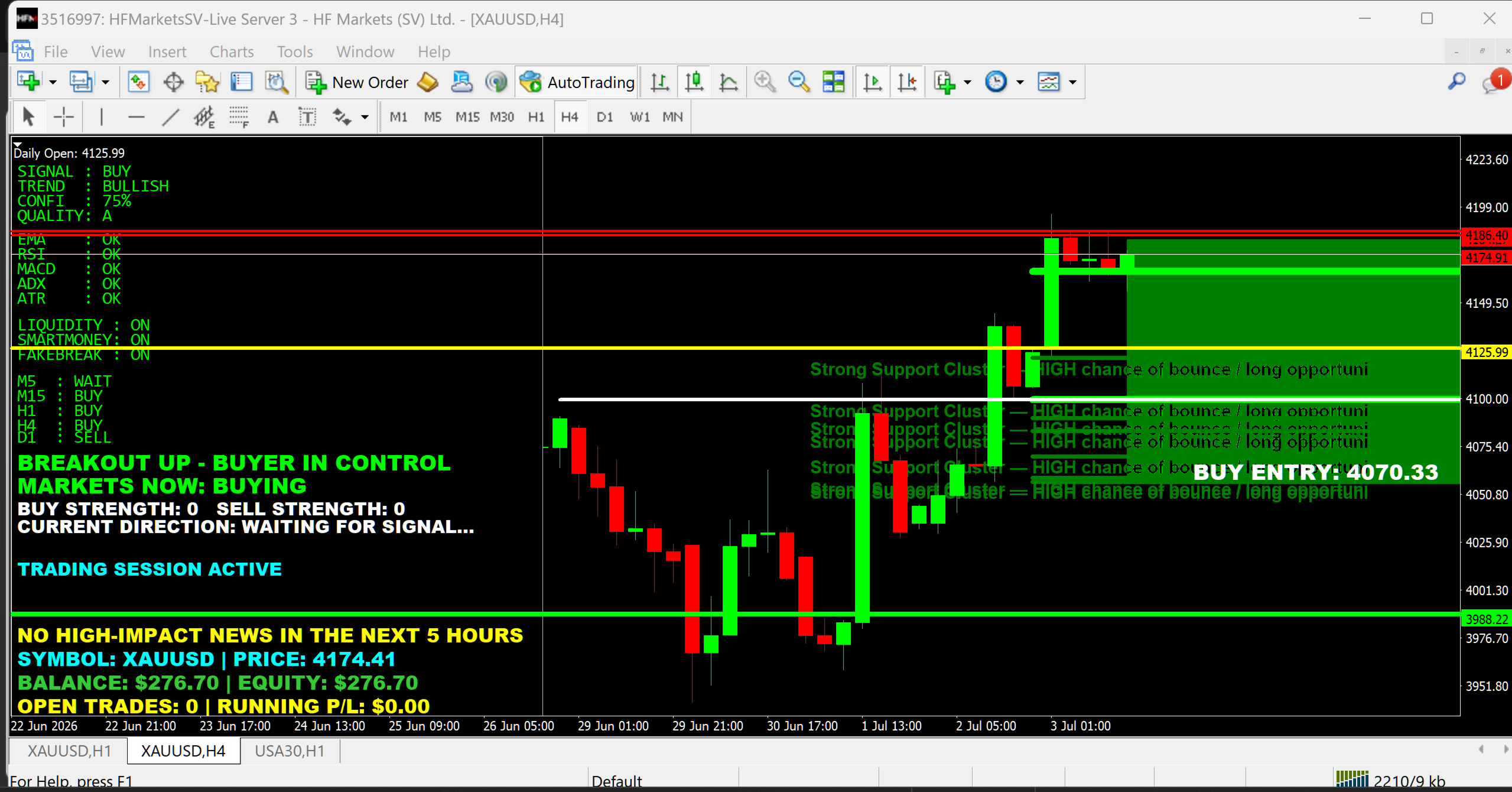Switch to MN timeframe
The image size is (1512, 792).
pos(672,117)
